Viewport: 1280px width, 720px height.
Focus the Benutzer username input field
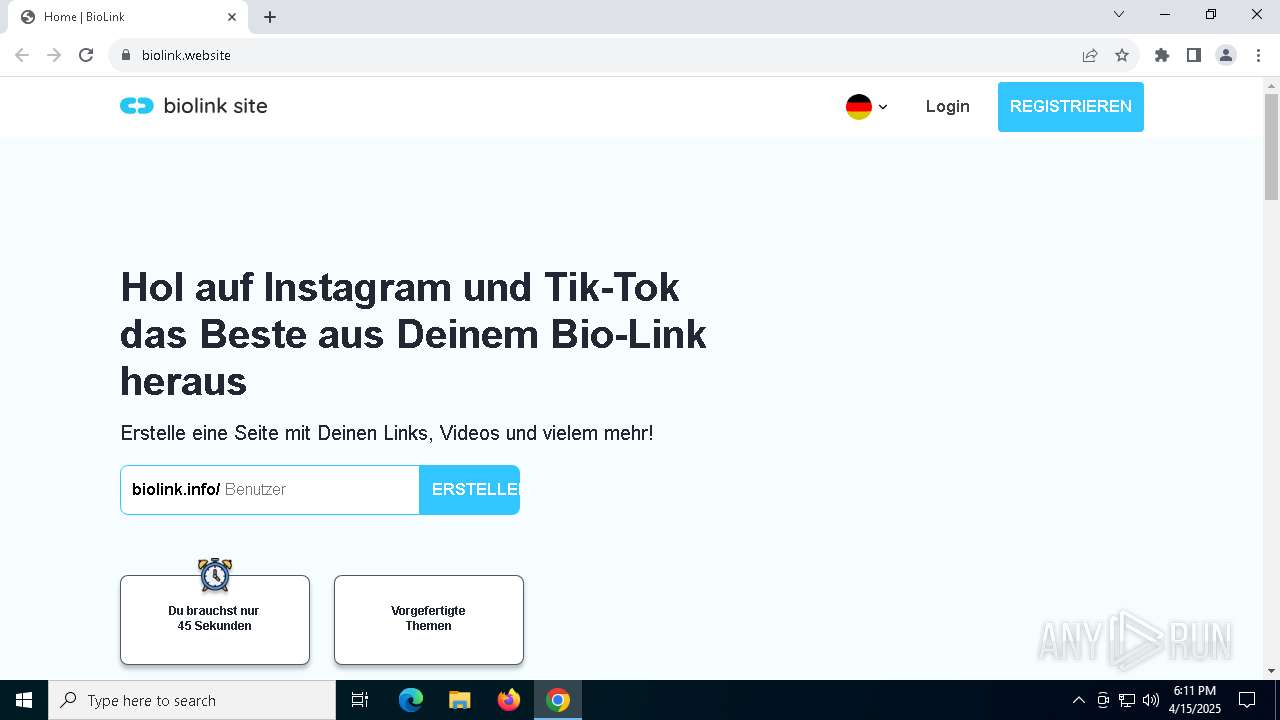(x=319, y=490)
